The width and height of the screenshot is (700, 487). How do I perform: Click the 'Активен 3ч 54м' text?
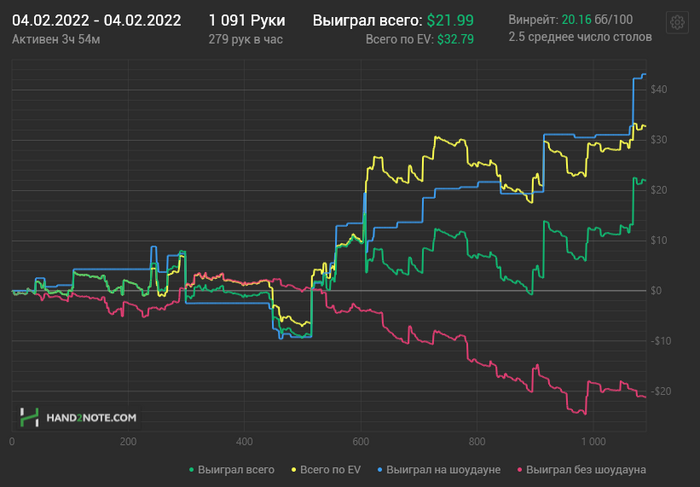56,40
